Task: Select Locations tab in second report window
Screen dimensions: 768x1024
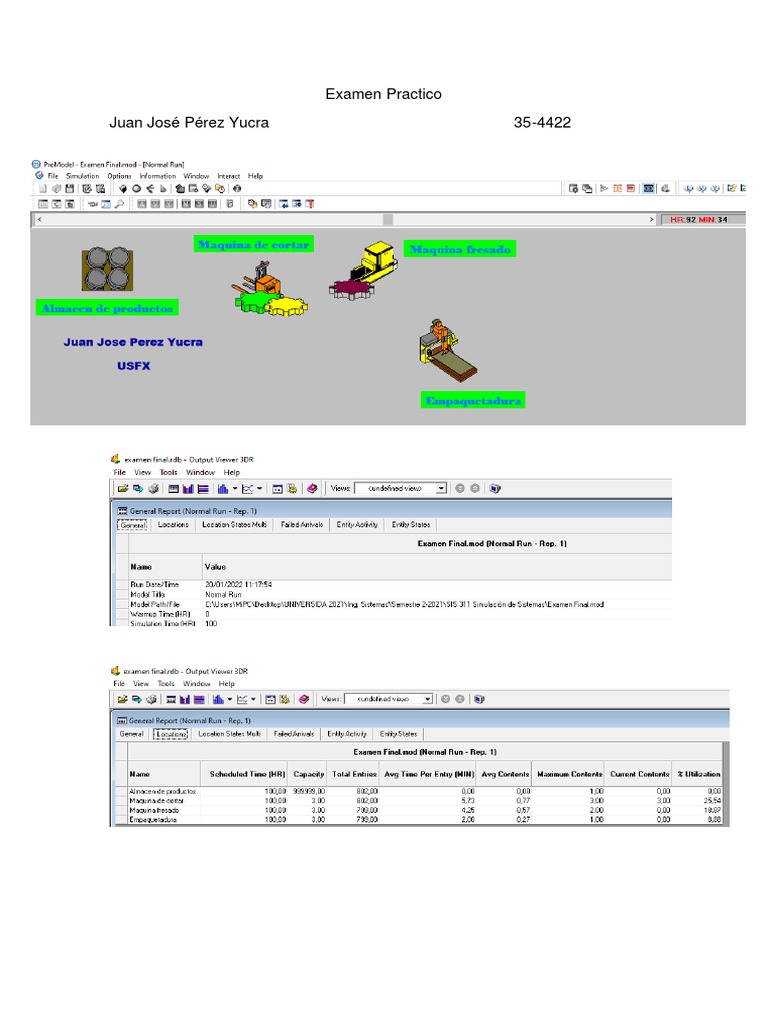Action: coord(170,734)
